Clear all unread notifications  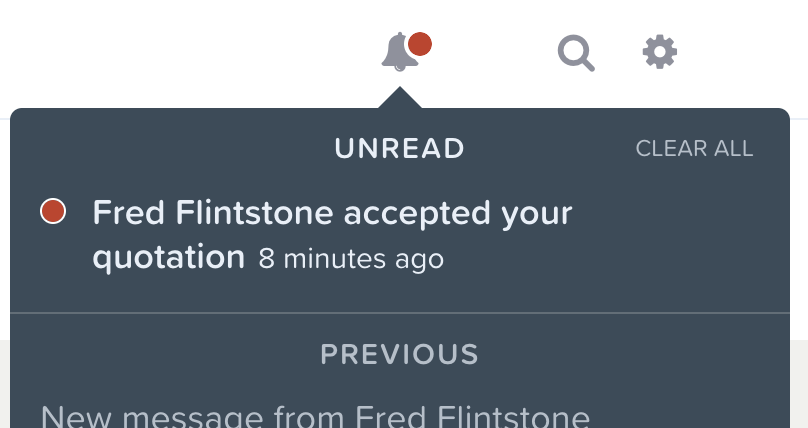pyautogui.click(x=694, y=149)
